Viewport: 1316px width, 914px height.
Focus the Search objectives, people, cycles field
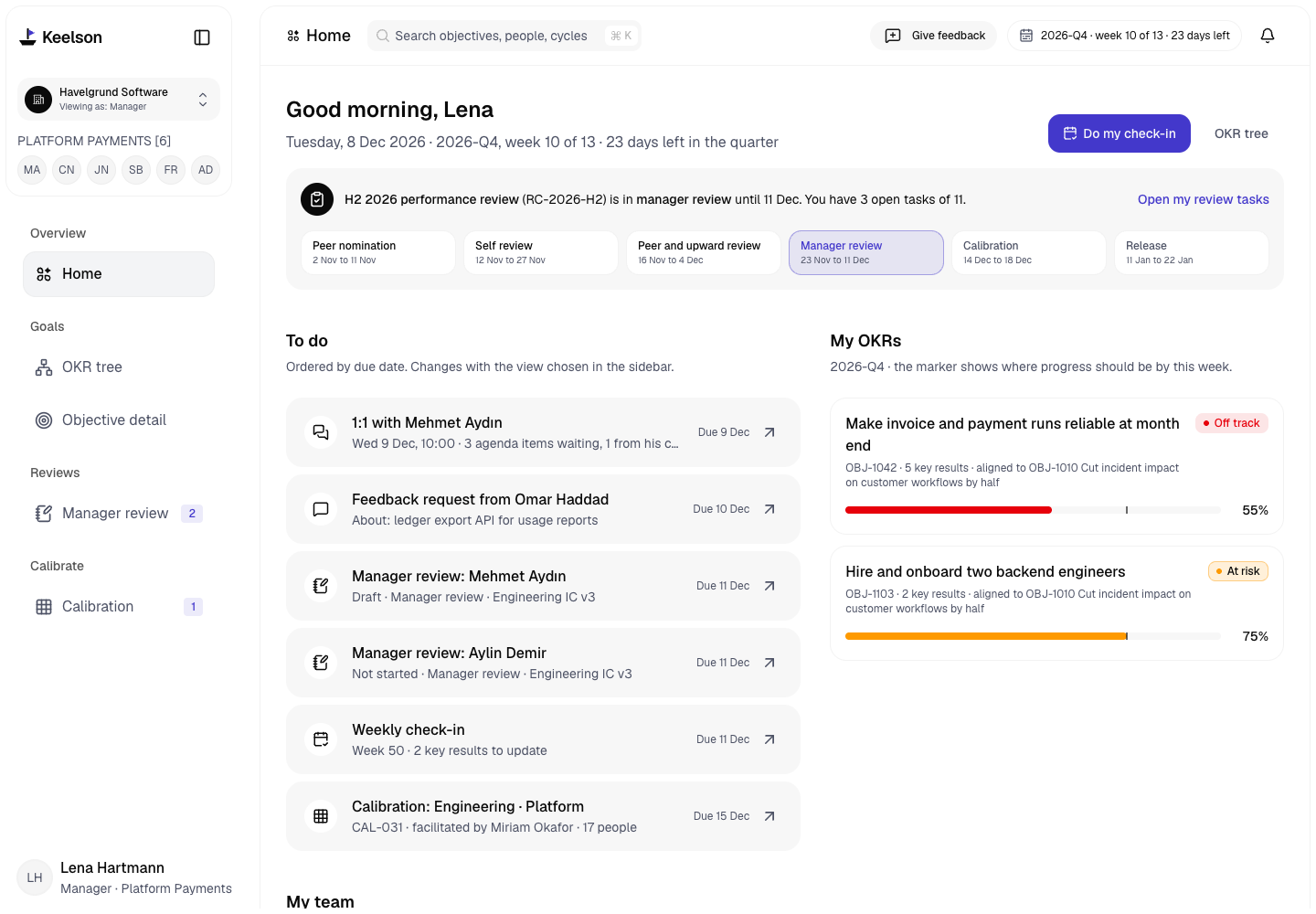point(504,36)
